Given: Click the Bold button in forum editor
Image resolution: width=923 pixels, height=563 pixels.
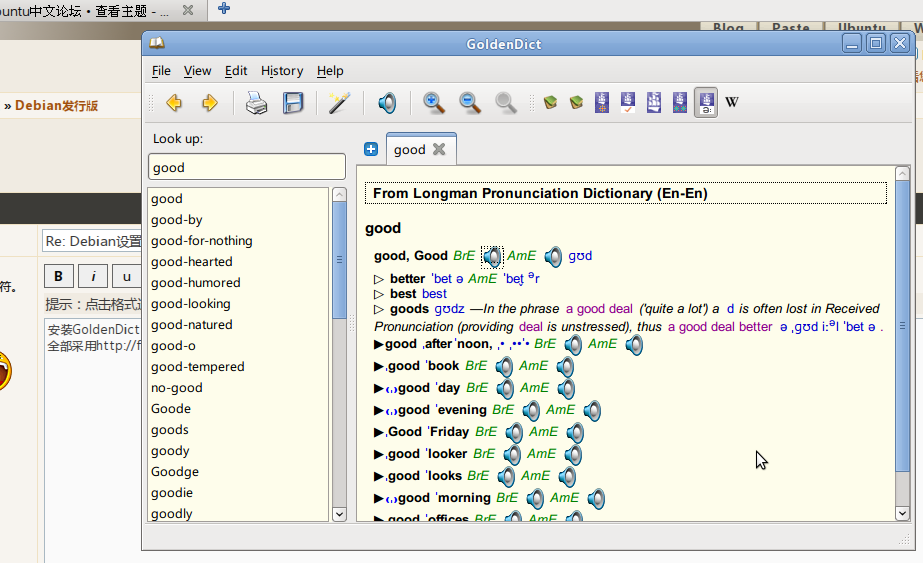Looking at the screenshot, I should pos(58,276).
